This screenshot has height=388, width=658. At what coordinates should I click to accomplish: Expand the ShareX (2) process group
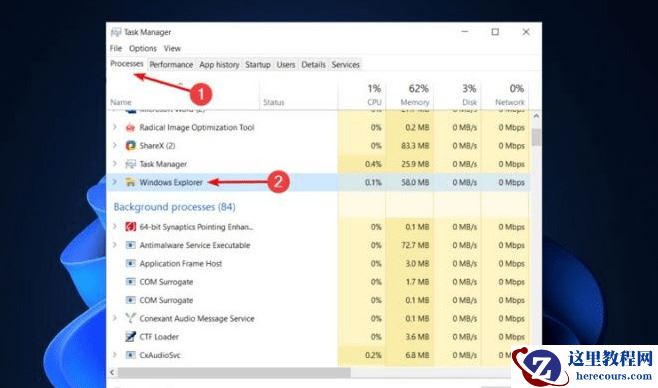pos(115,145)
